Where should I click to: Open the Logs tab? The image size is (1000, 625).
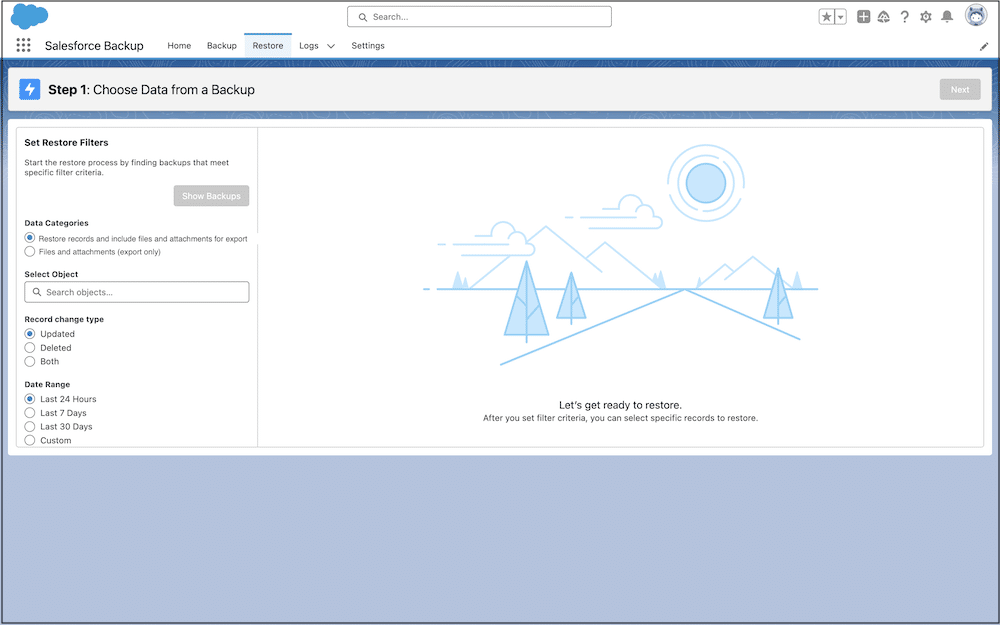(309, 46)
